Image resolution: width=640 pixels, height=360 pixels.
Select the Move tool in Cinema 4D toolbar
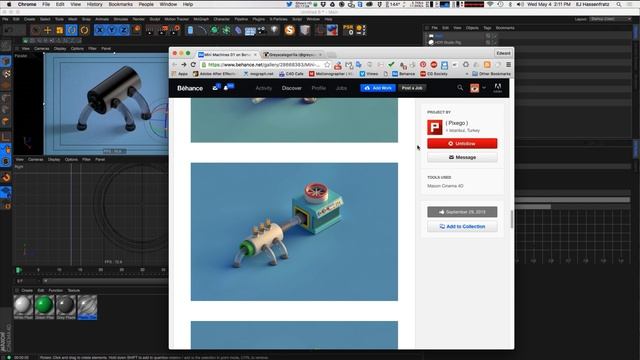(x=48, y=30)
